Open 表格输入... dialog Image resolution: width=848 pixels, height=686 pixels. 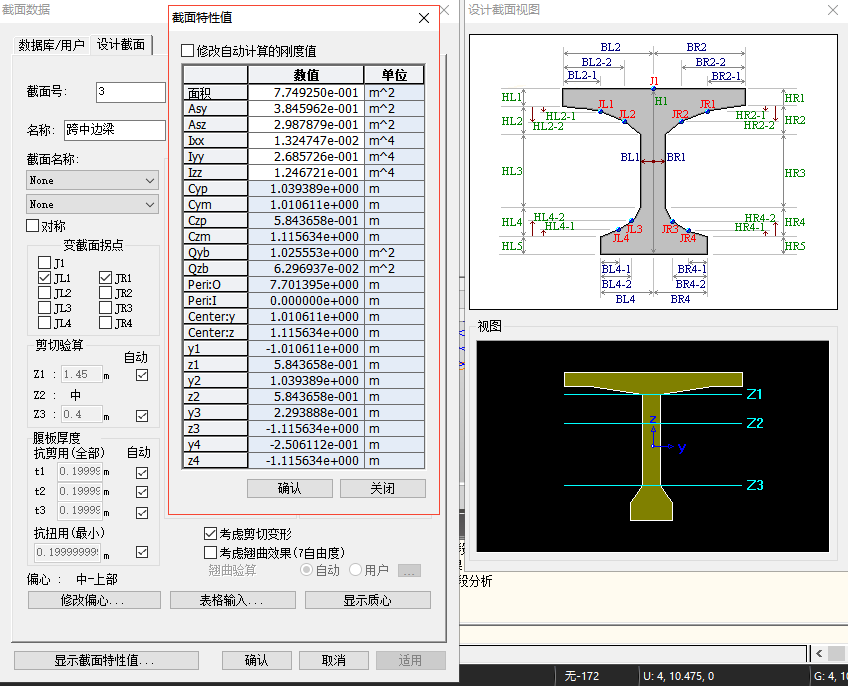(x=232, y=600)
